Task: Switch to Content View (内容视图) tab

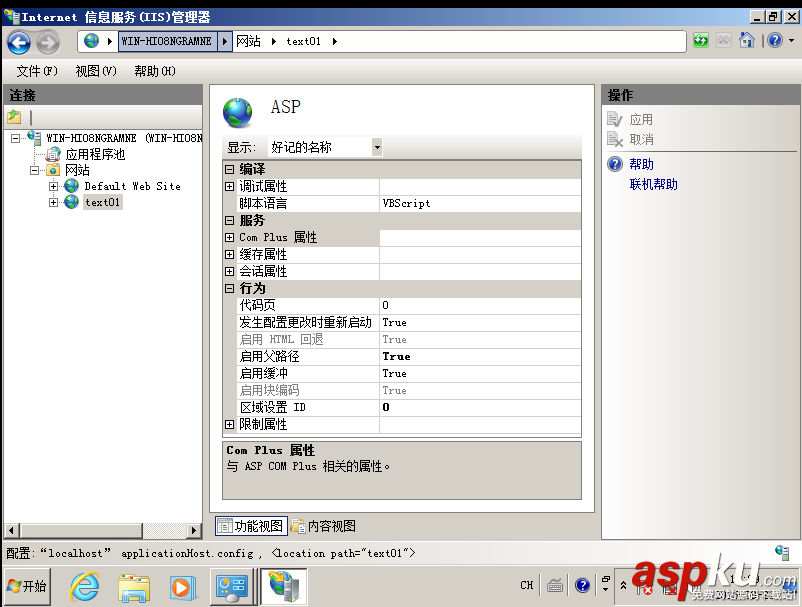Action: click(x=324, y=526)
